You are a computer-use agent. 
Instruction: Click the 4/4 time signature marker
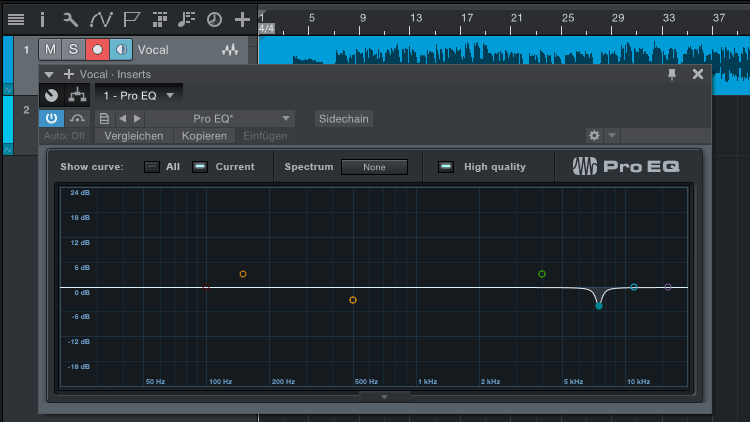(266, 29)
